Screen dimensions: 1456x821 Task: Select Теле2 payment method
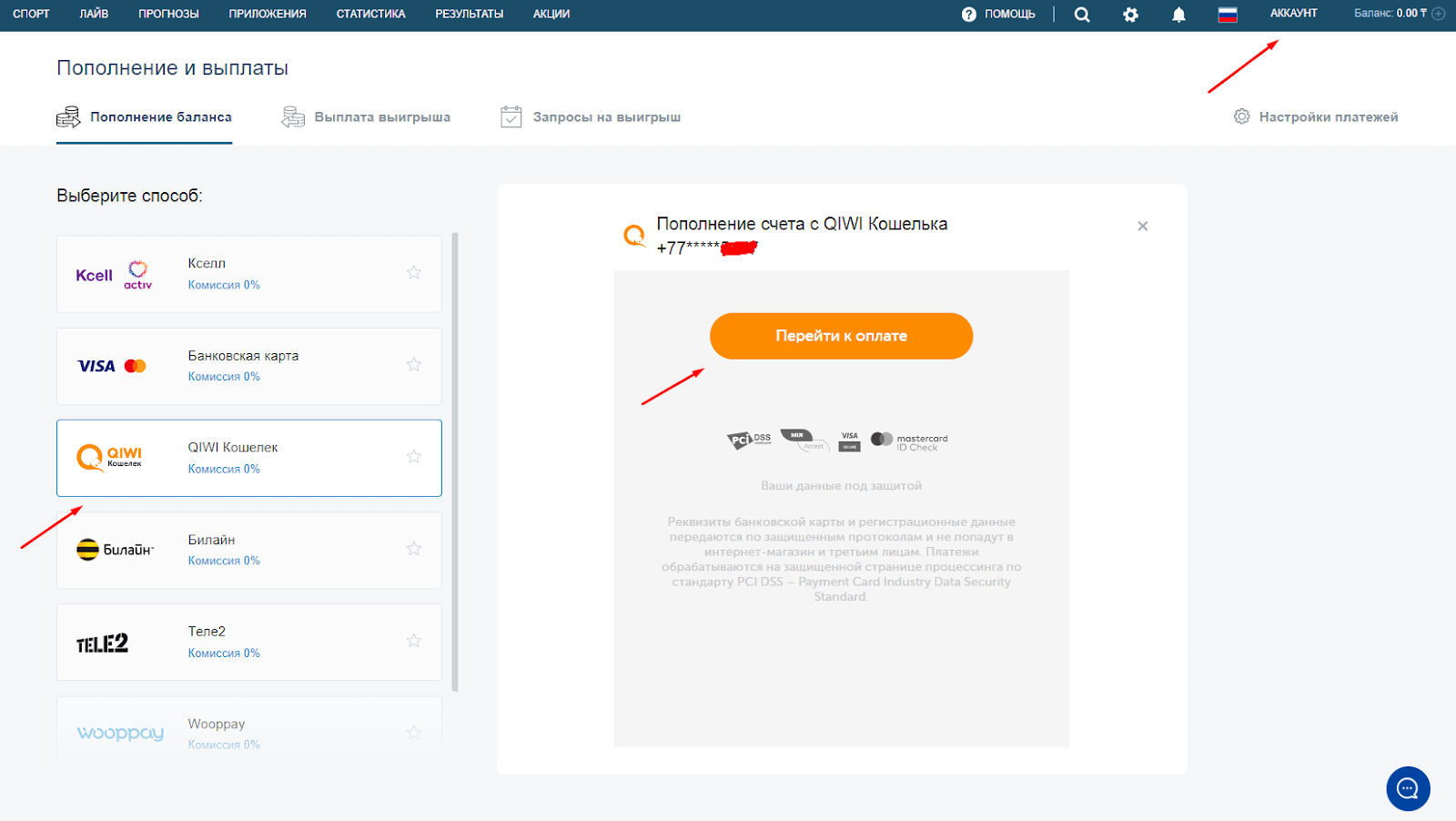point(249,642)
